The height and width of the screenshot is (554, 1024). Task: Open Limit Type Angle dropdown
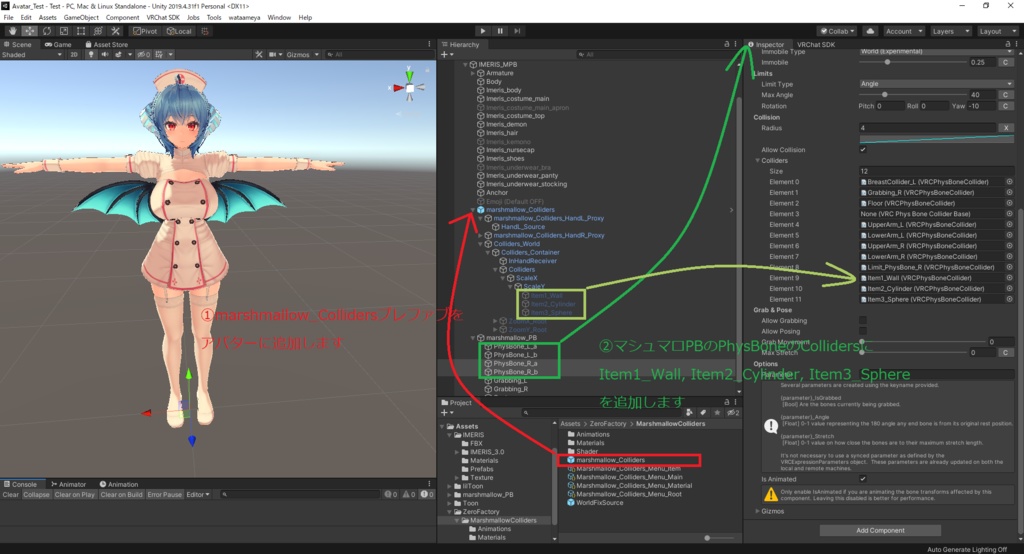936,84
